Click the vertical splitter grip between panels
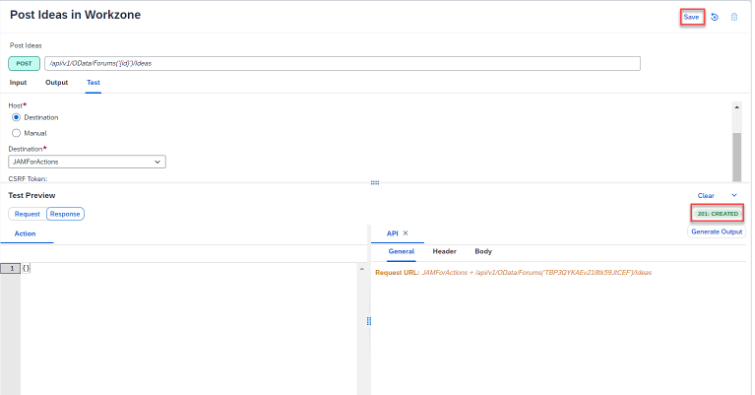This screenshot has width=755, height=395. [369, 321]
